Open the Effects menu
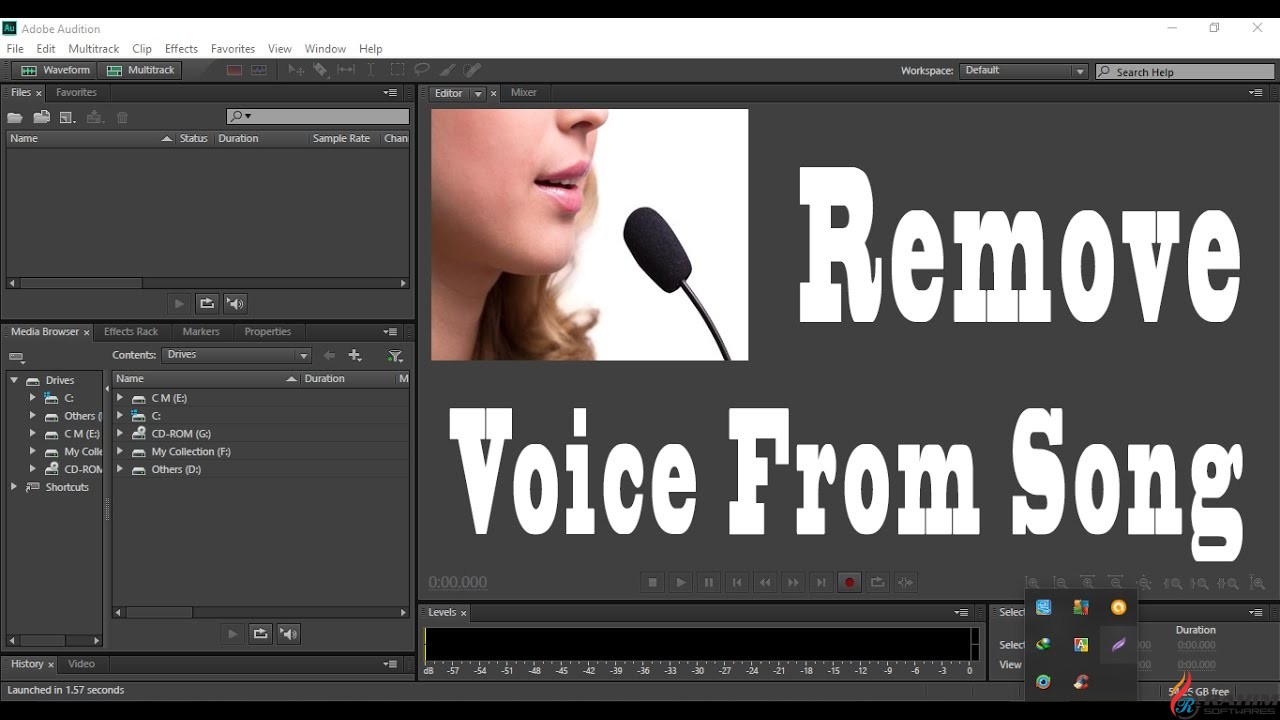 (181, 48)
